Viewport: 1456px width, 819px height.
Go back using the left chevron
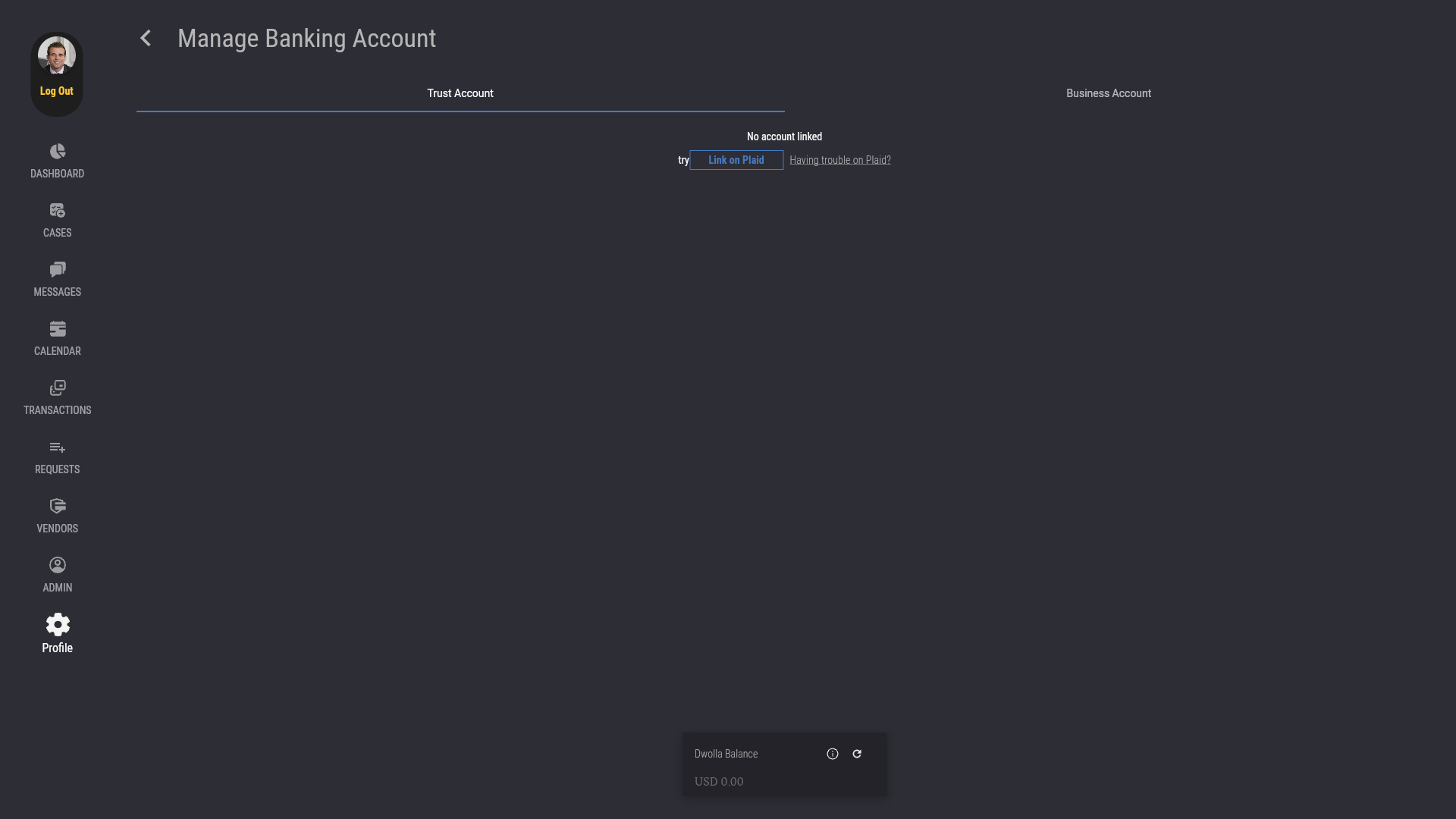click(146, 39)
